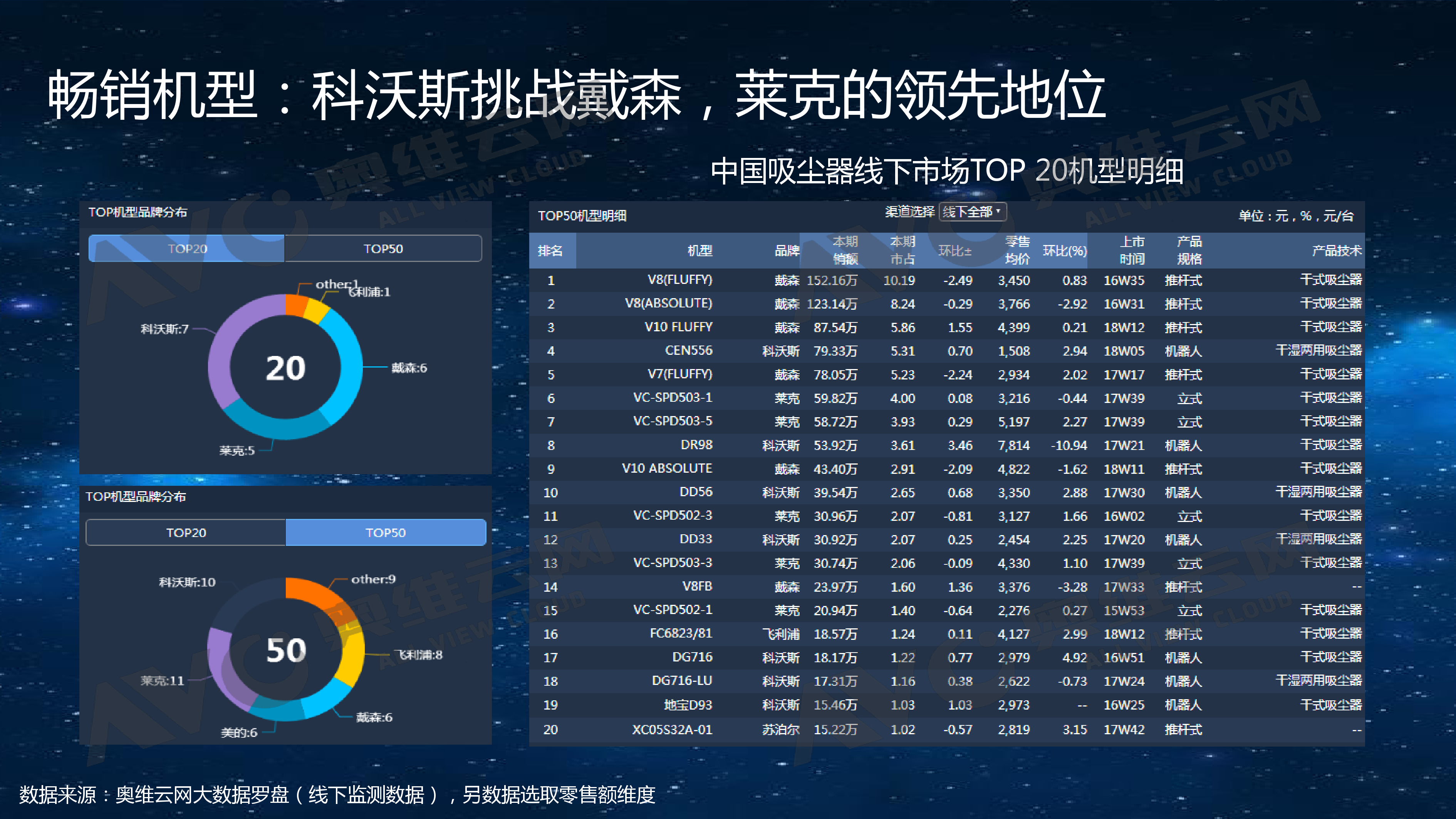Click the 上市时间 column header

1132,250
